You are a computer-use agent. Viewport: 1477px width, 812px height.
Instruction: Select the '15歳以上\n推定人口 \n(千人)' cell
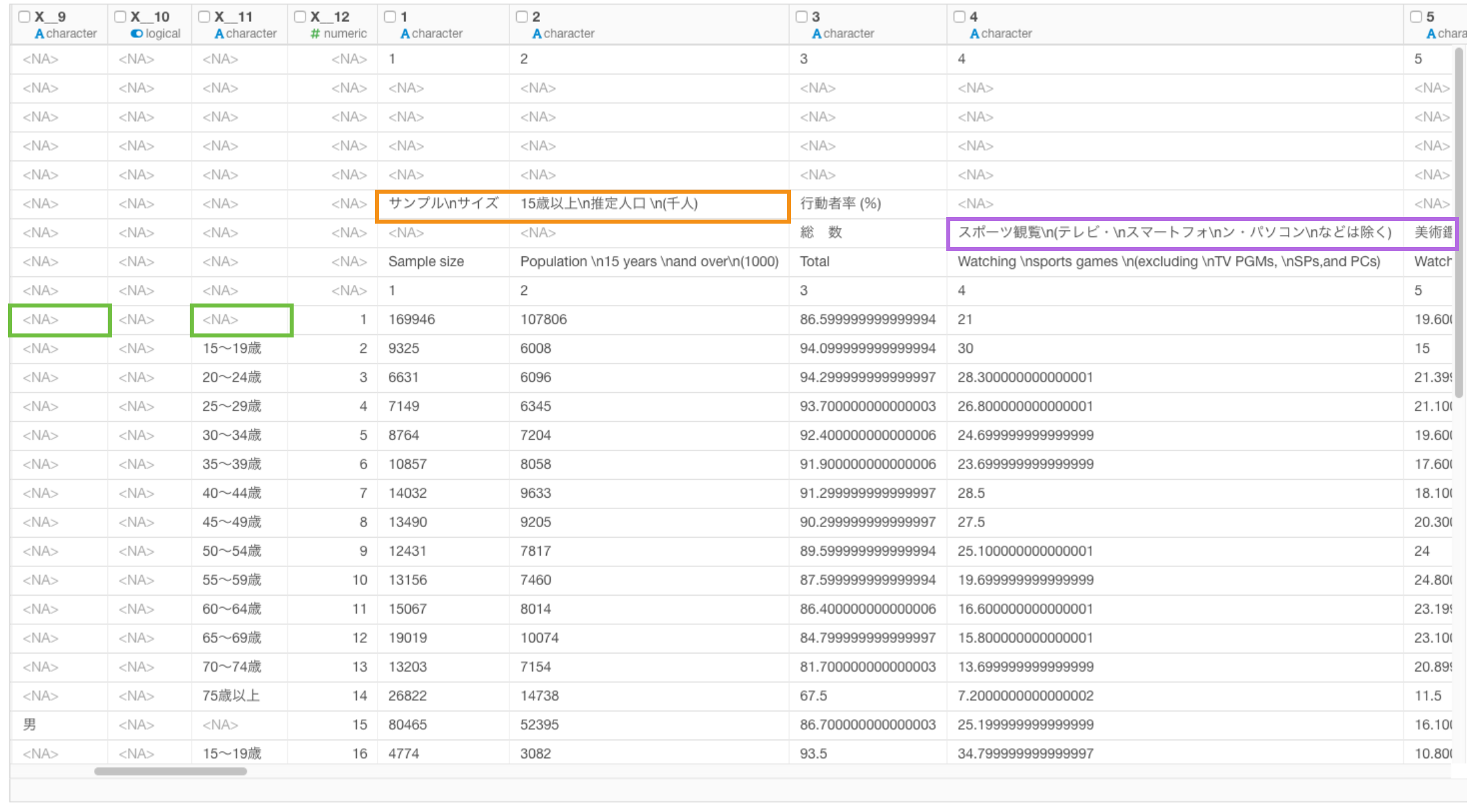[649, 204]
